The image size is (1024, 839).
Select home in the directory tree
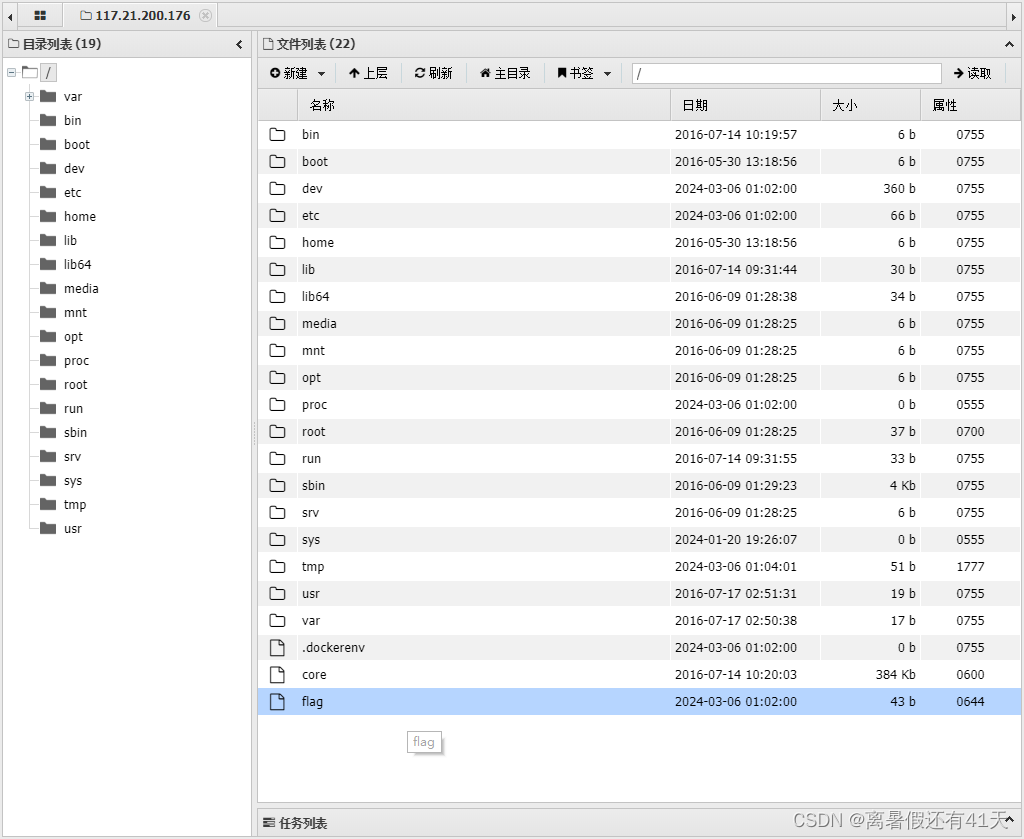tap(80, 216)
